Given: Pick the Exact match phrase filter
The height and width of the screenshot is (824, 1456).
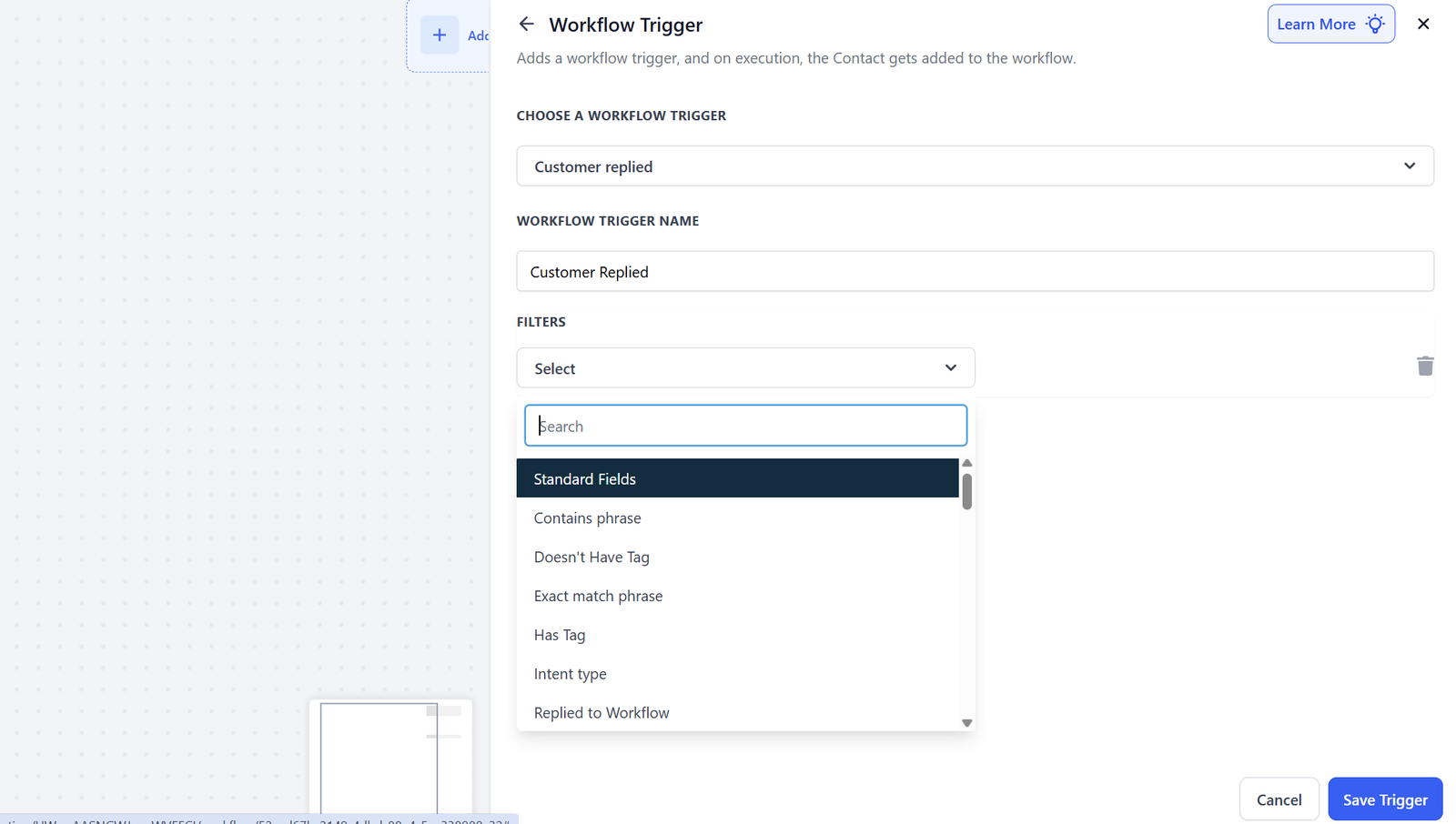Looking at the screenshot, I should point(737,596).
